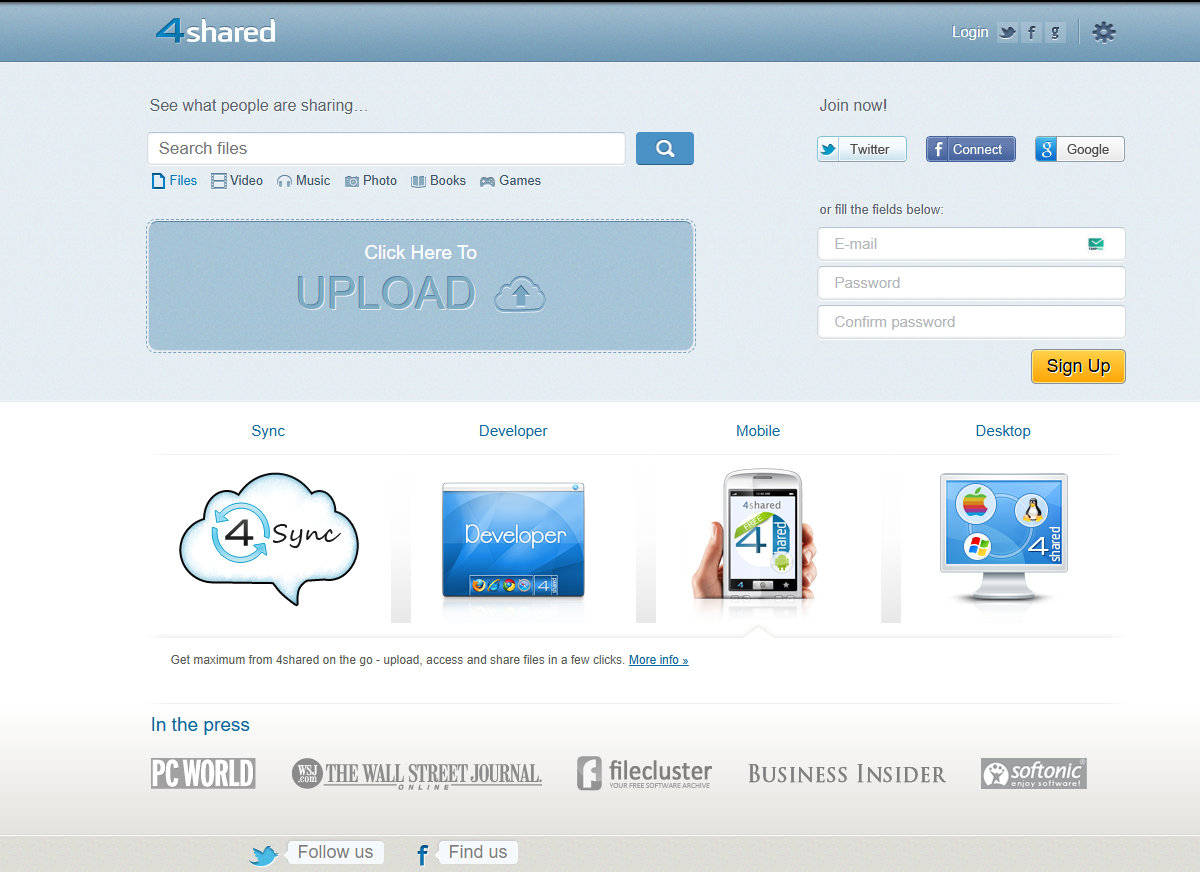
Task: Open the settings gear icon in header
Action: [1103, 32]
